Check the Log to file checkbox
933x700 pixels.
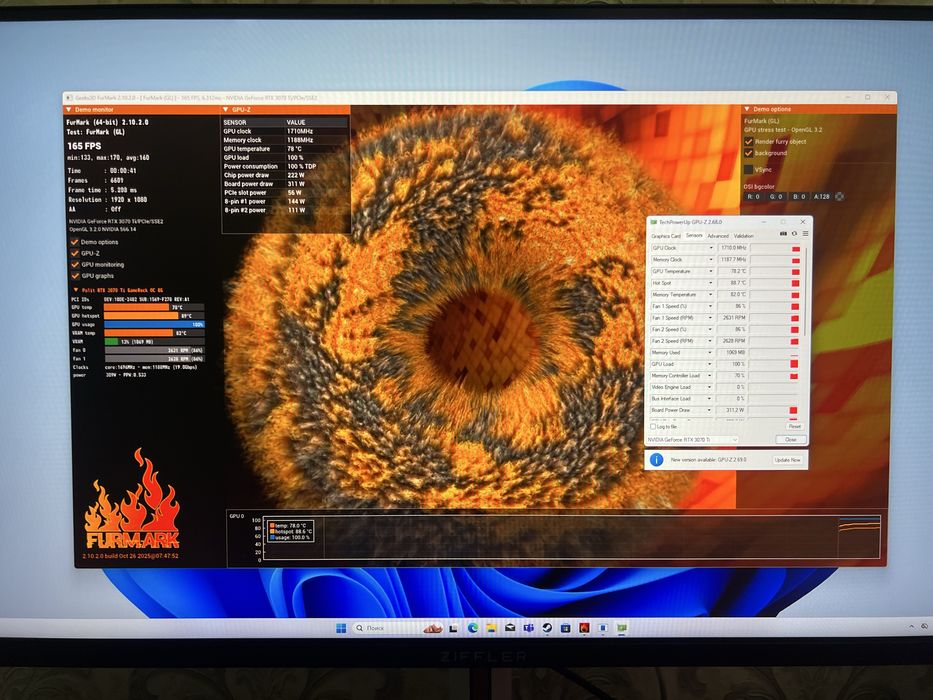653,427
